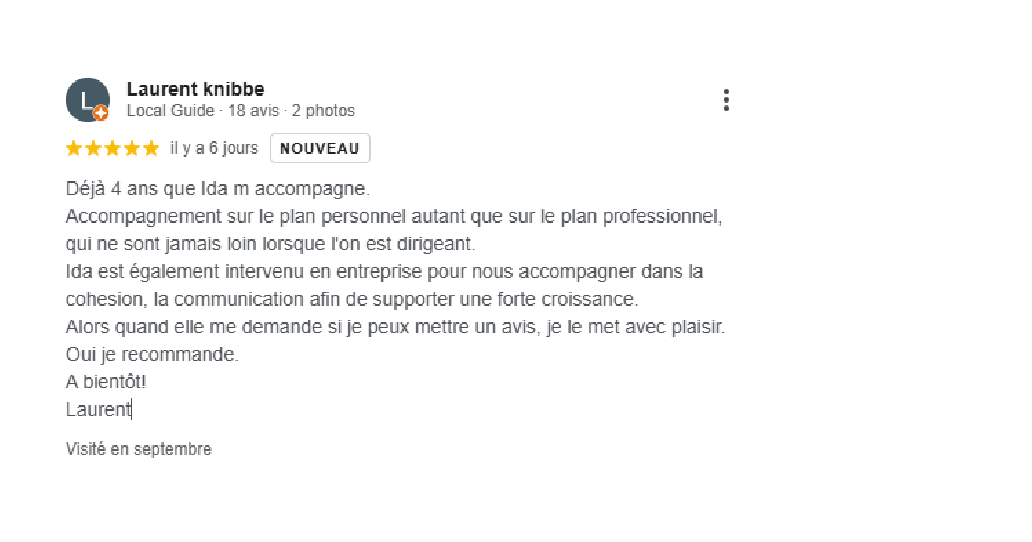
Task: Click the "Local Guide" label under the name
Action: pos(170,111)
